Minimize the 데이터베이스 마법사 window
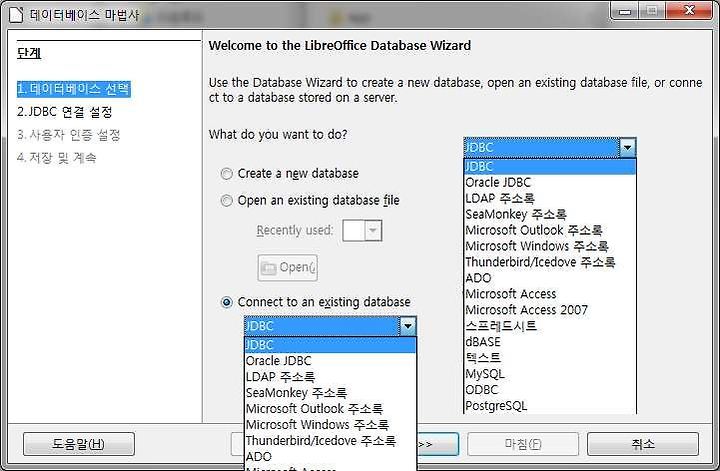 point(625,11)
